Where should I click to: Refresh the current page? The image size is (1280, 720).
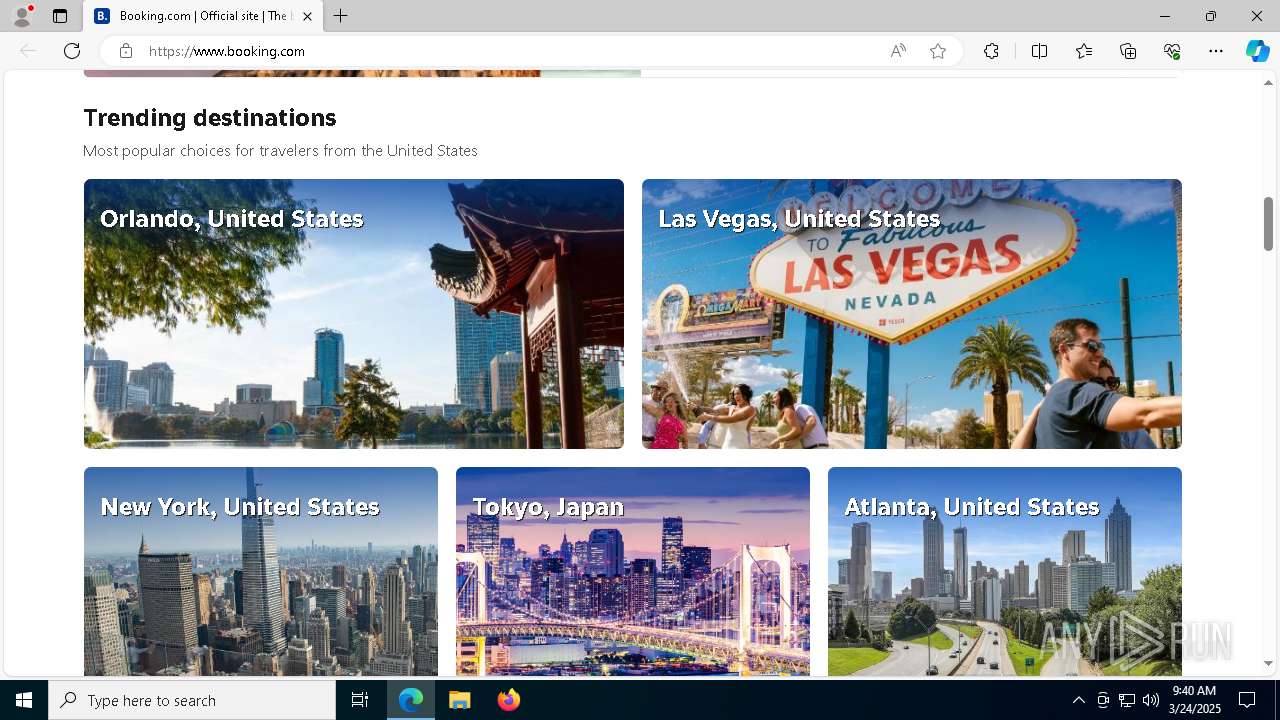tap(72, 51)
